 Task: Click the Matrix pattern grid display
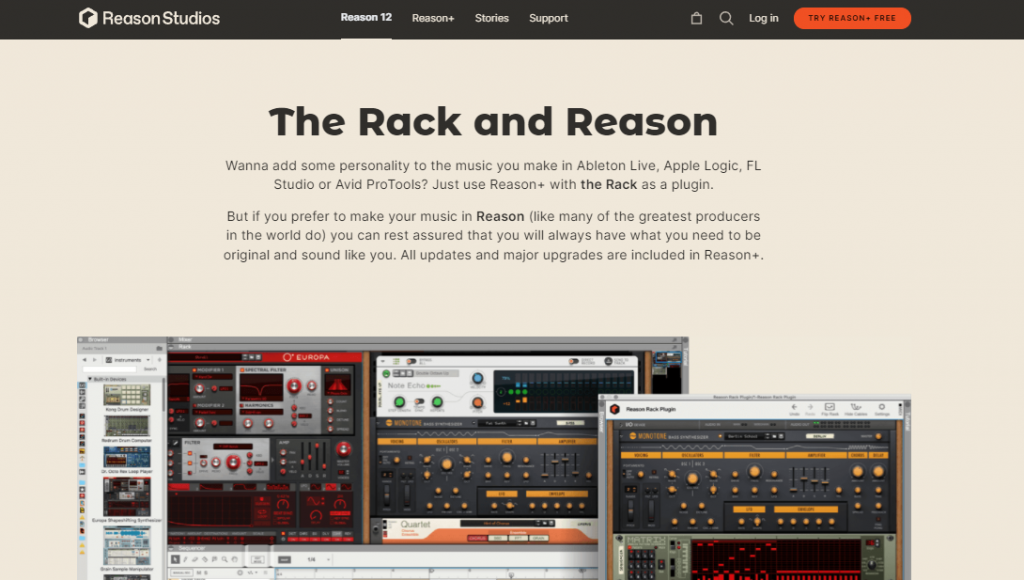776,560
